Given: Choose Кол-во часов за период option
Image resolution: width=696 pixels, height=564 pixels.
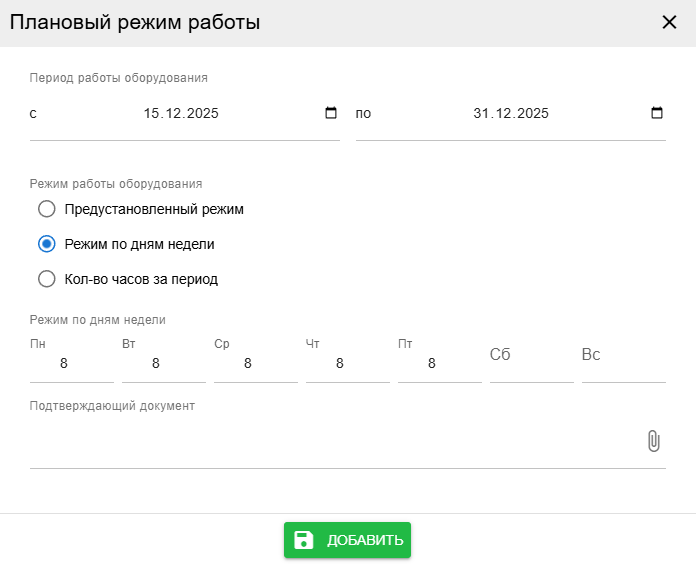Looking at the screenshot, I should coord(46,279).
